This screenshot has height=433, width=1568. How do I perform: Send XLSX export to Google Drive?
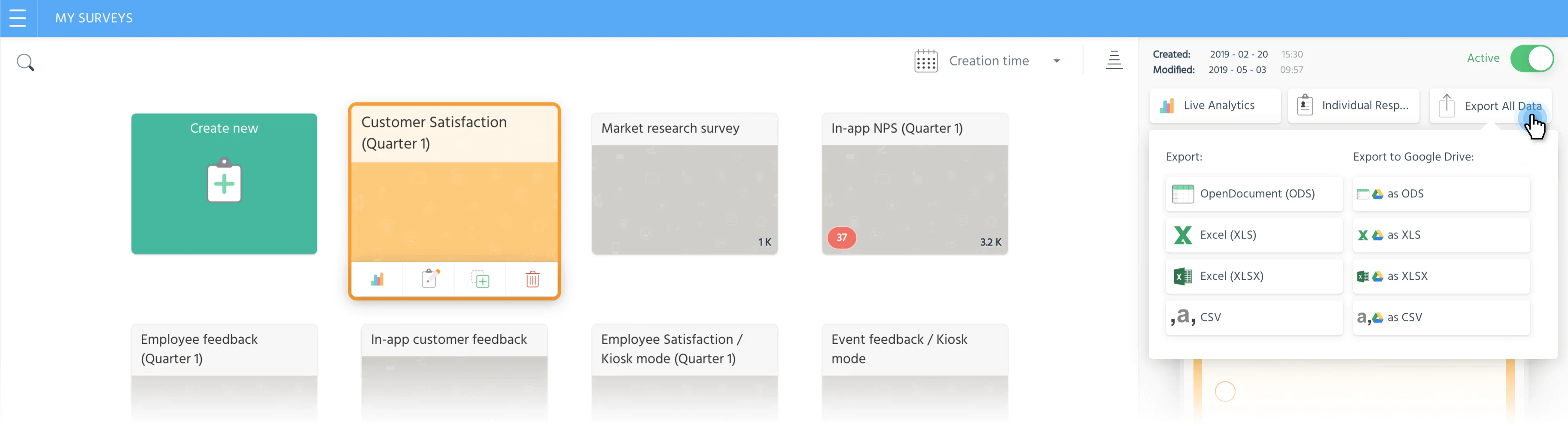1441,276
